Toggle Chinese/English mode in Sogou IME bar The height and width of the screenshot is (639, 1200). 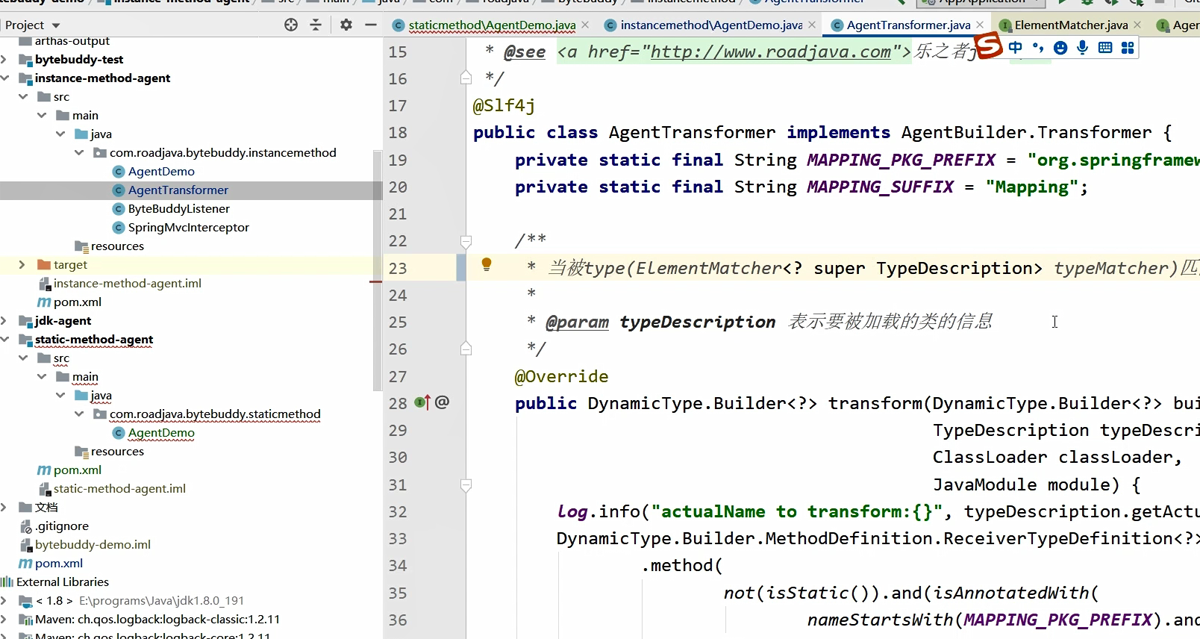1015,47
